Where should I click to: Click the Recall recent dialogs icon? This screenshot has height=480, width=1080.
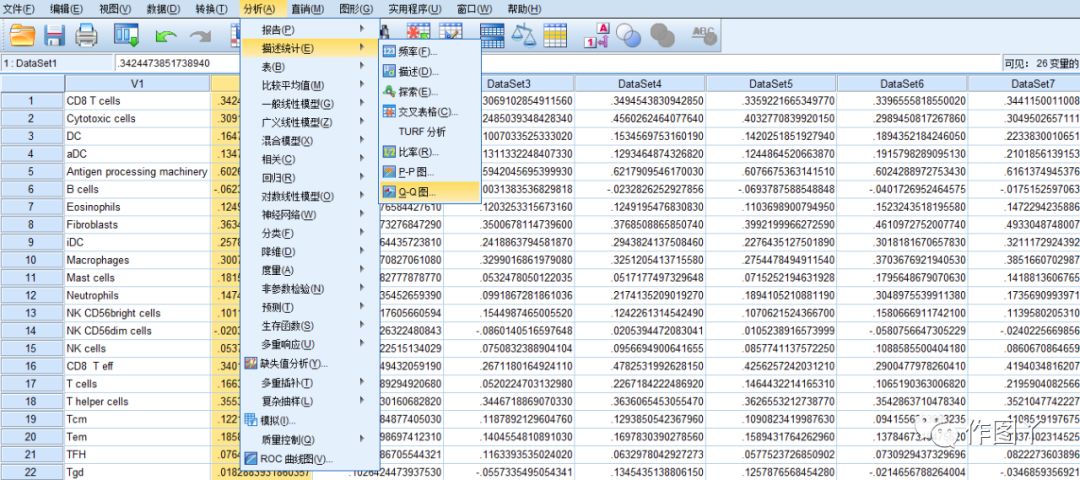[126, 34]
